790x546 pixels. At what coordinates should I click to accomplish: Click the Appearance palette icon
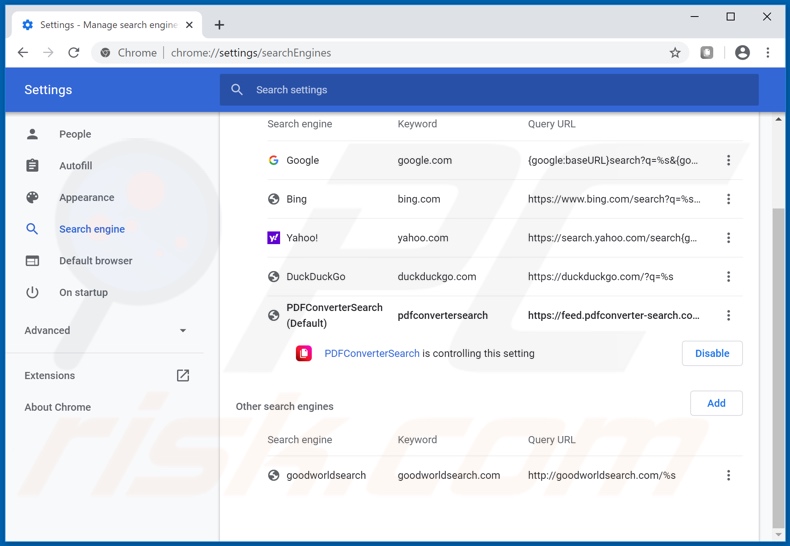point(32,197)
